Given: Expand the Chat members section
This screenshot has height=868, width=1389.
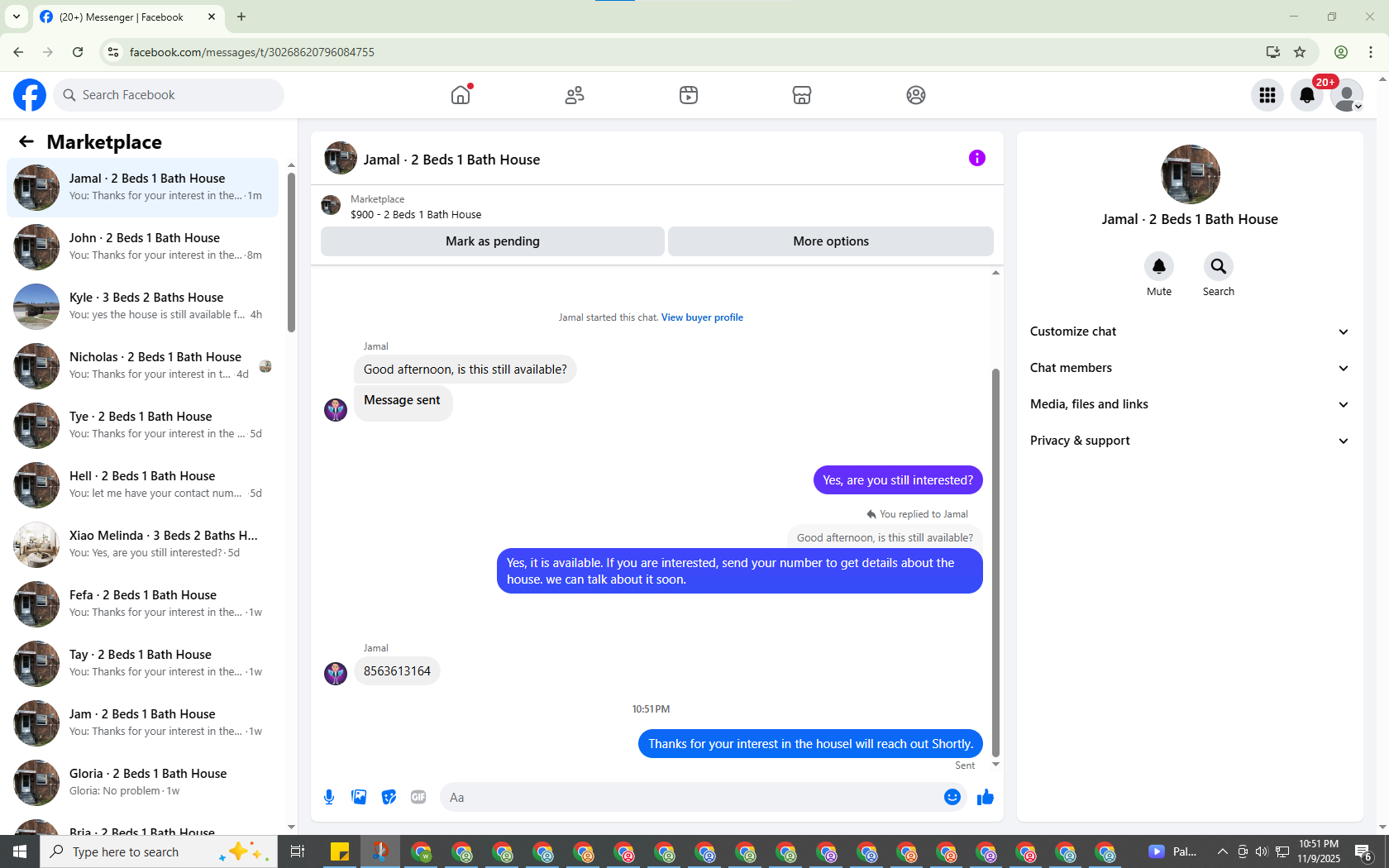Looking at the screenshot, I should point(1190,368).
